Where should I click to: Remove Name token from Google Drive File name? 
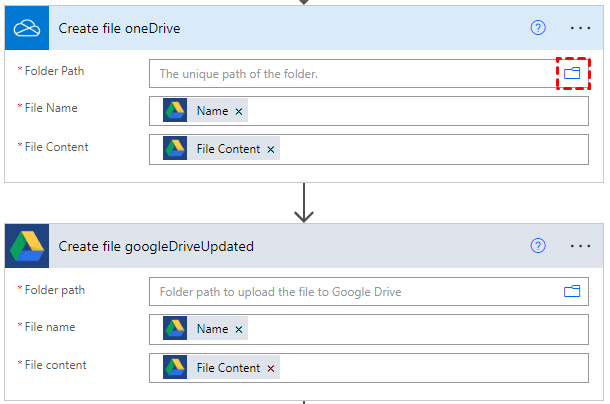pyautogui.click(x=239, y=329)
